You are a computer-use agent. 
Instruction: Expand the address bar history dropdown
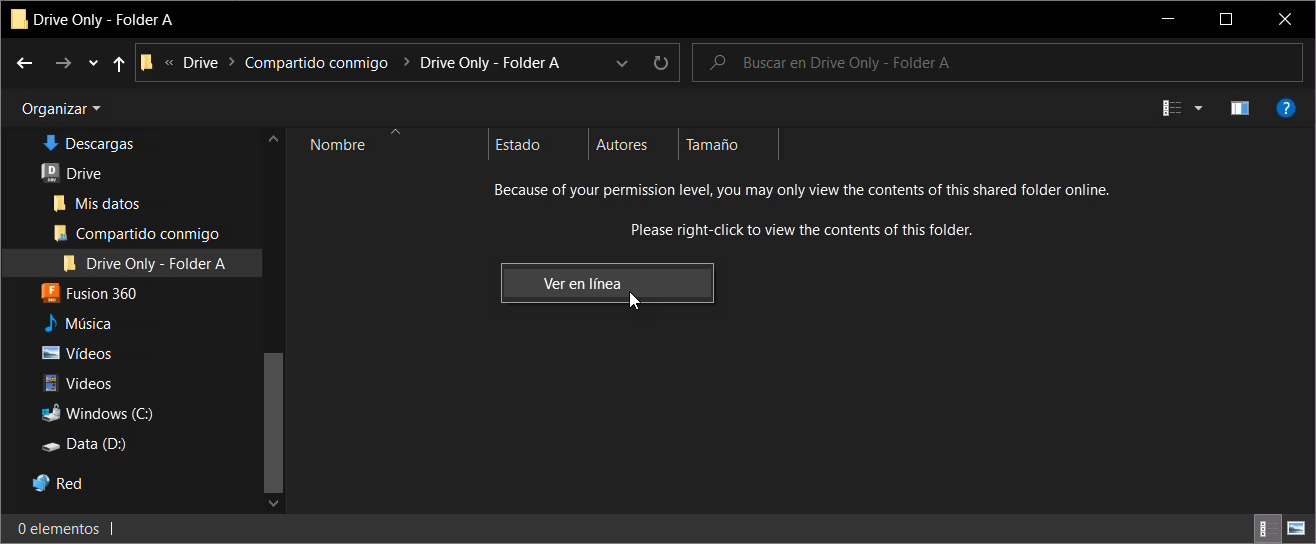click(x=622, y=63)
